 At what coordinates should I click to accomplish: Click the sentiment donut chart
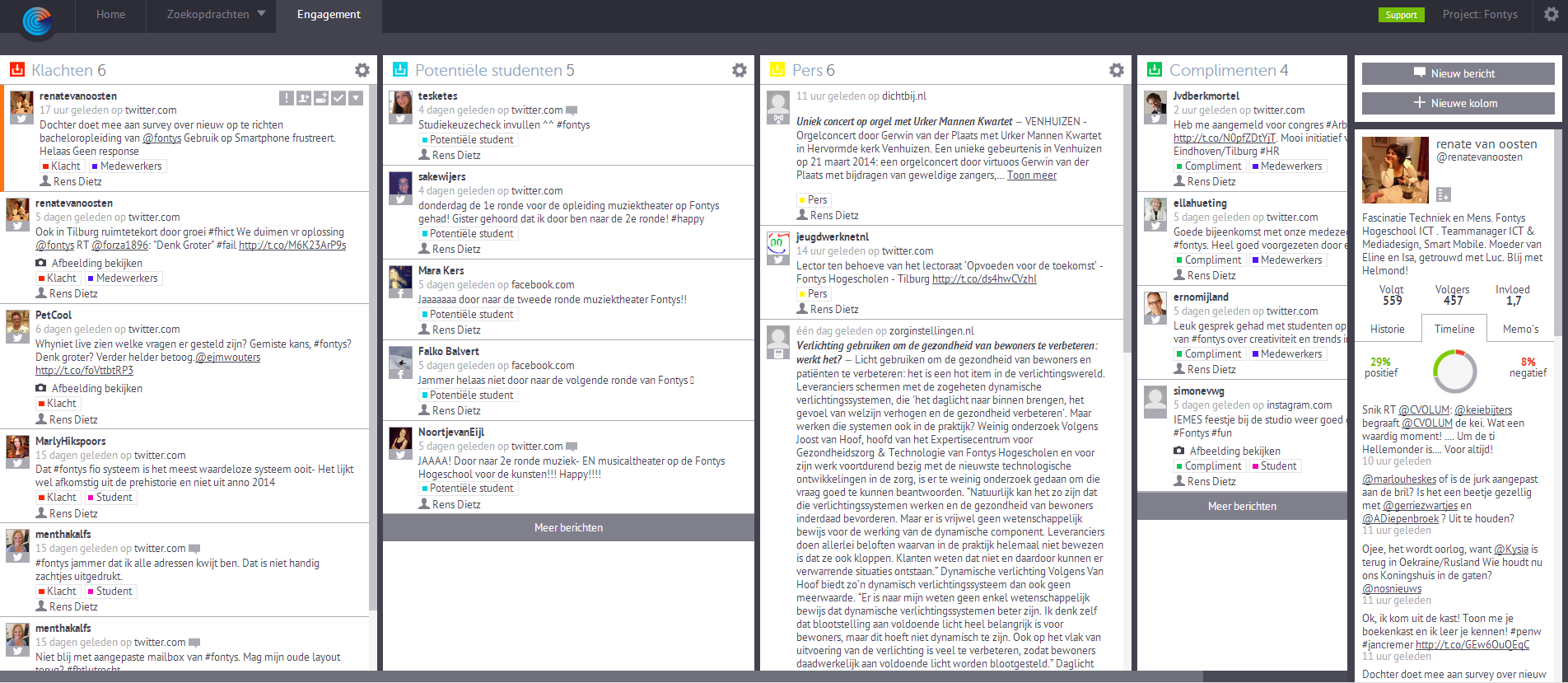[x=1454, y=372]
